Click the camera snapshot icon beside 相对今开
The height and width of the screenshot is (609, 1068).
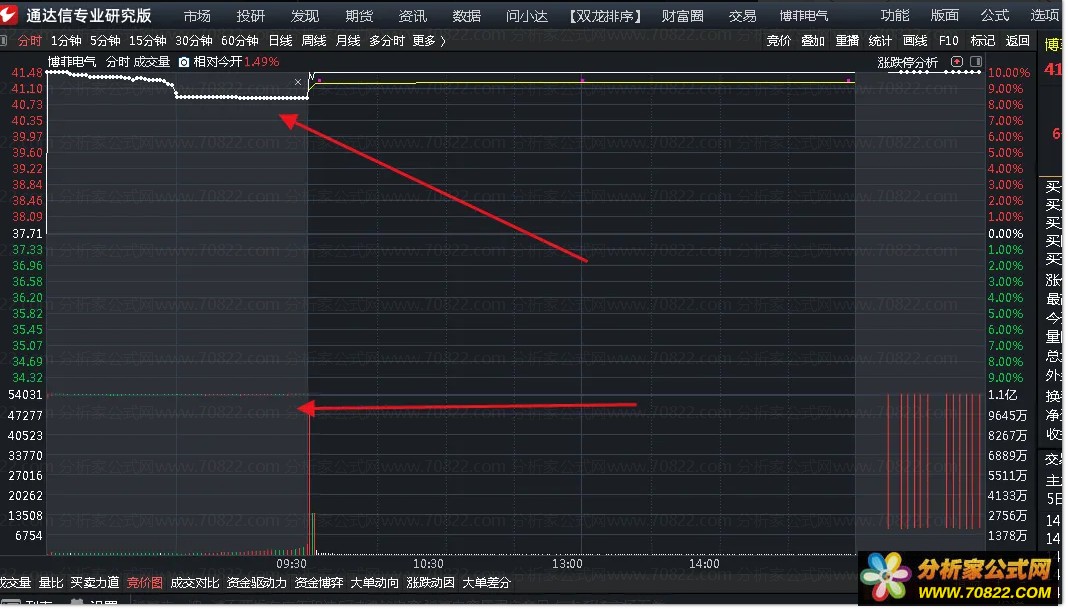(184, 62)
